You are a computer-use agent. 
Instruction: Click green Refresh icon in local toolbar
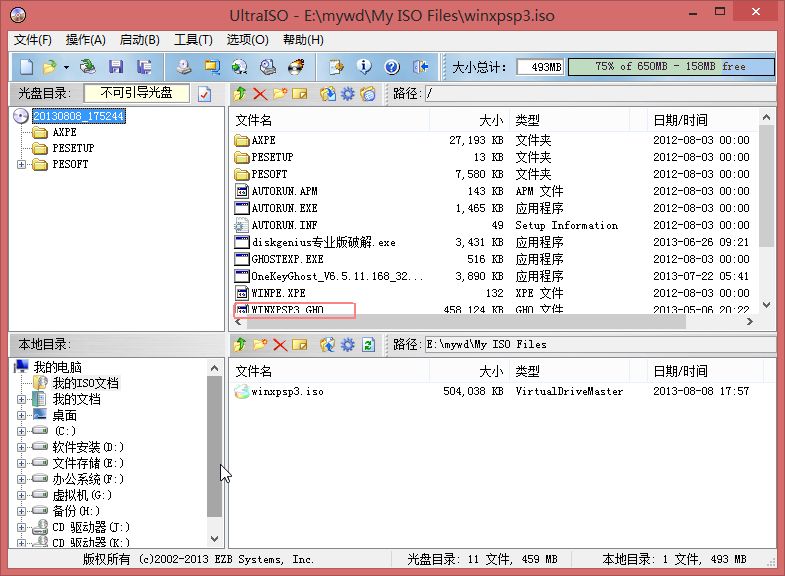pos(368,344)
